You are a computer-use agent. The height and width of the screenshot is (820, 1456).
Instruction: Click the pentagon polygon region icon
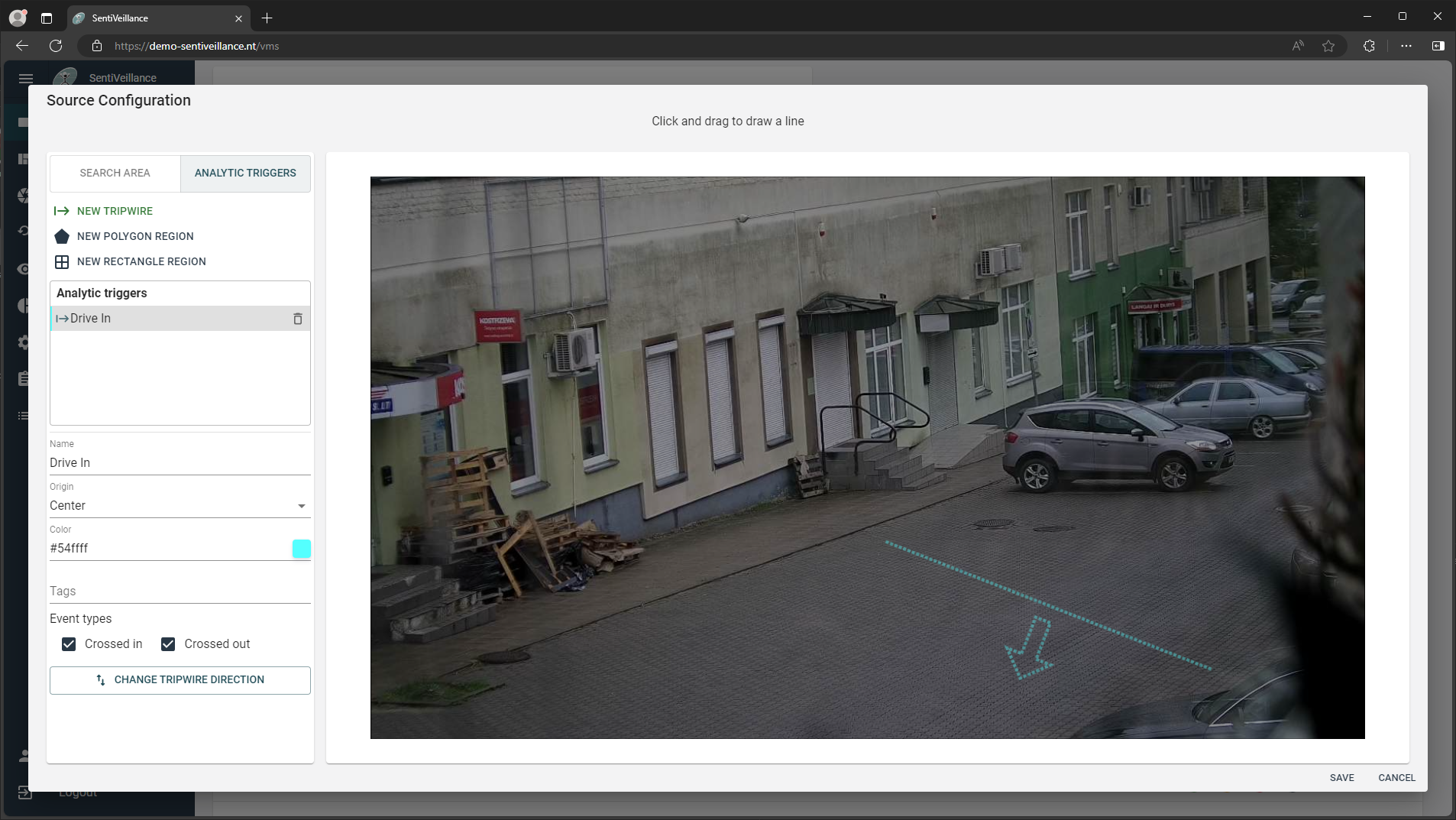[62, 236]
